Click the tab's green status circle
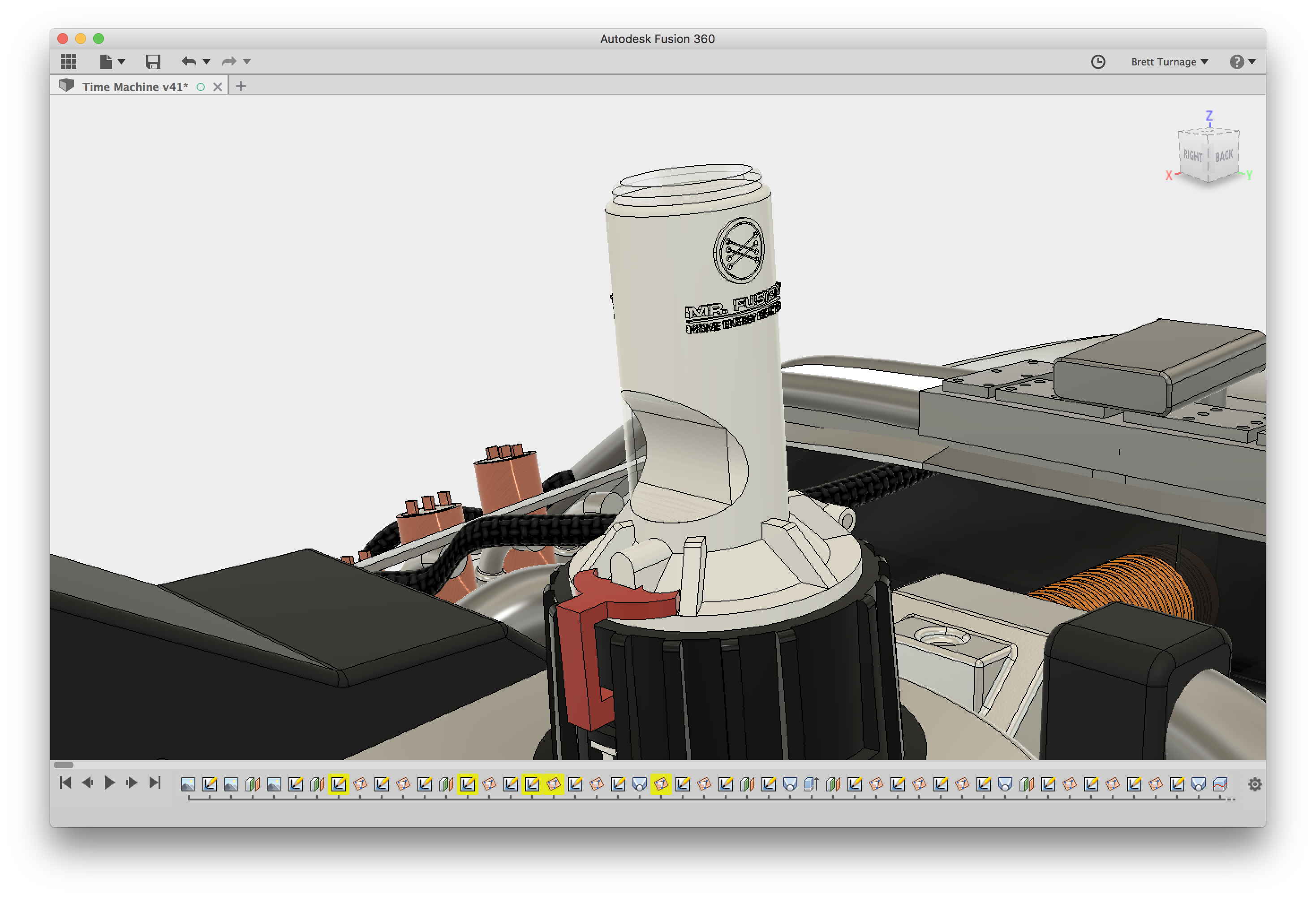 point(201,86)
